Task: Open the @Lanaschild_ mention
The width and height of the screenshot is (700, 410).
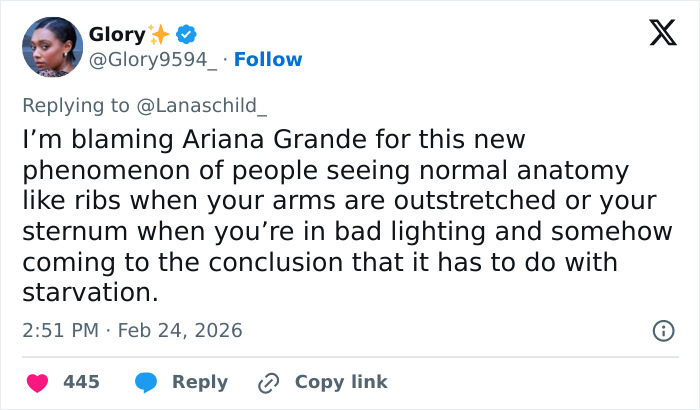Action: click(209, 105)
